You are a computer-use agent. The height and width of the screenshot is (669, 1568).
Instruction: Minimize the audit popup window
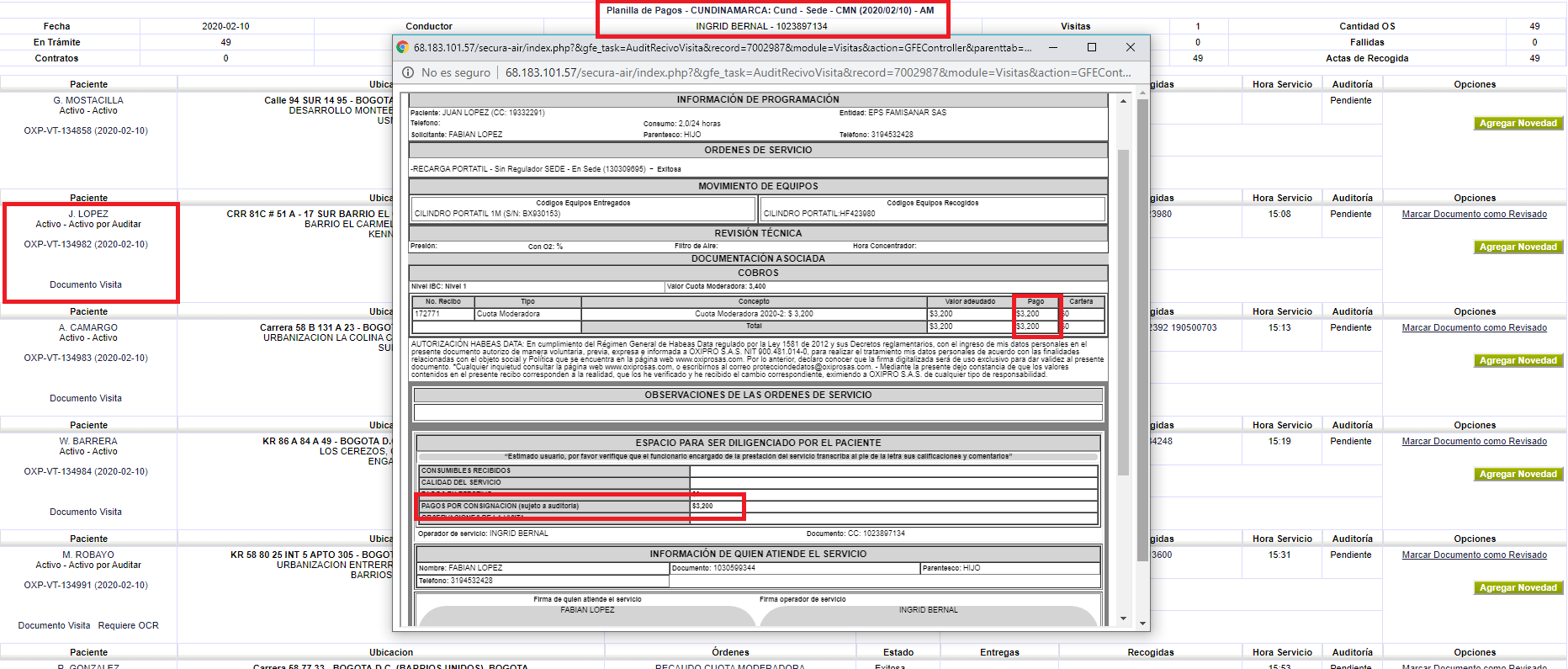click(x=1052, y=48)
